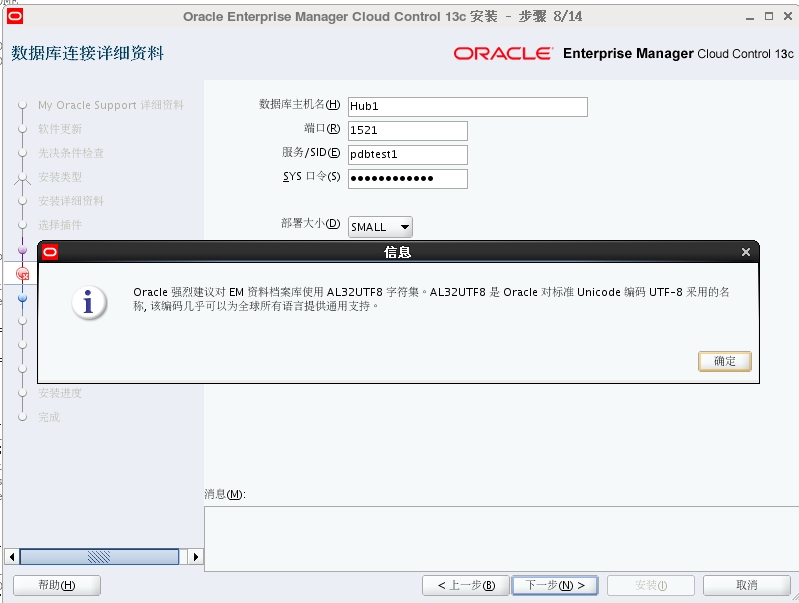Click the red error step marker in sidebar
Image resolution: width=799 pixels, height=603 pixels.
pos(22,274)
